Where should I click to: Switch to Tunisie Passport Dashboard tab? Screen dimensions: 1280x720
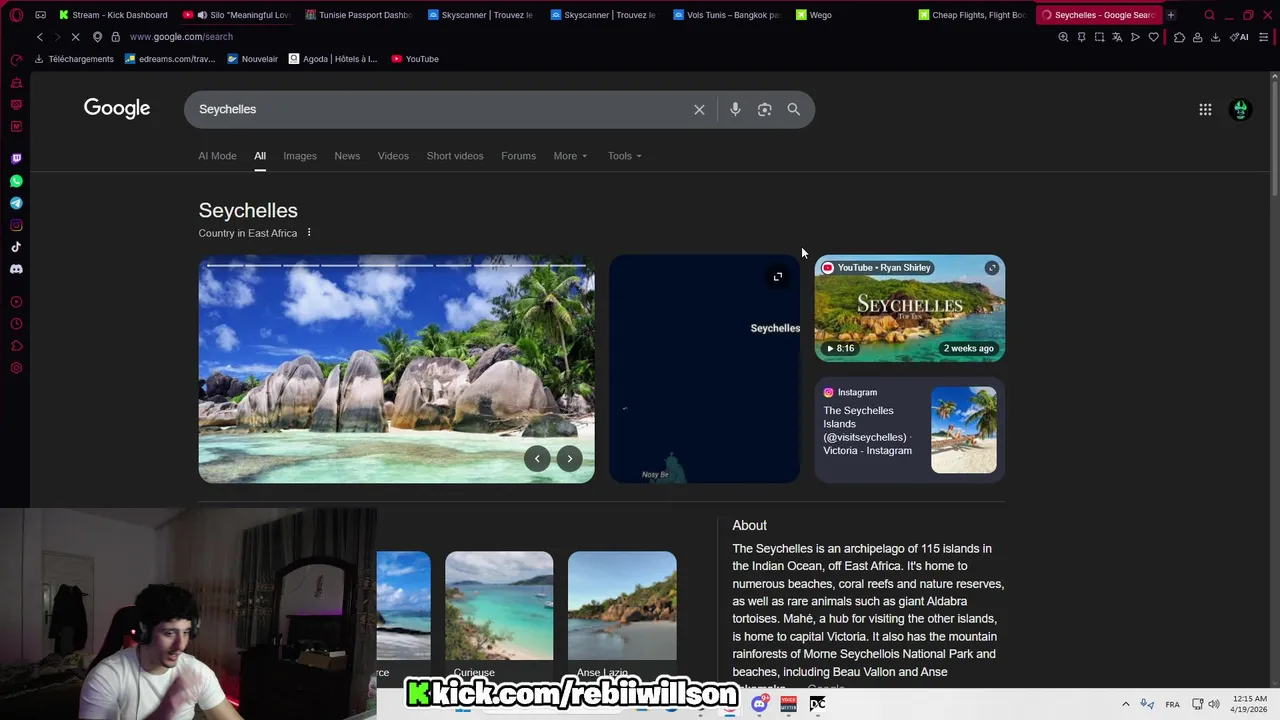pyautogui.click(x=358, y=15)
